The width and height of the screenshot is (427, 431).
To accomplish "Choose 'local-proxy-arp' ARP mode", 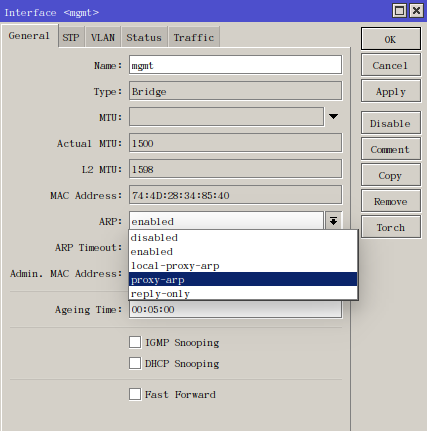I will pos(243,266).
